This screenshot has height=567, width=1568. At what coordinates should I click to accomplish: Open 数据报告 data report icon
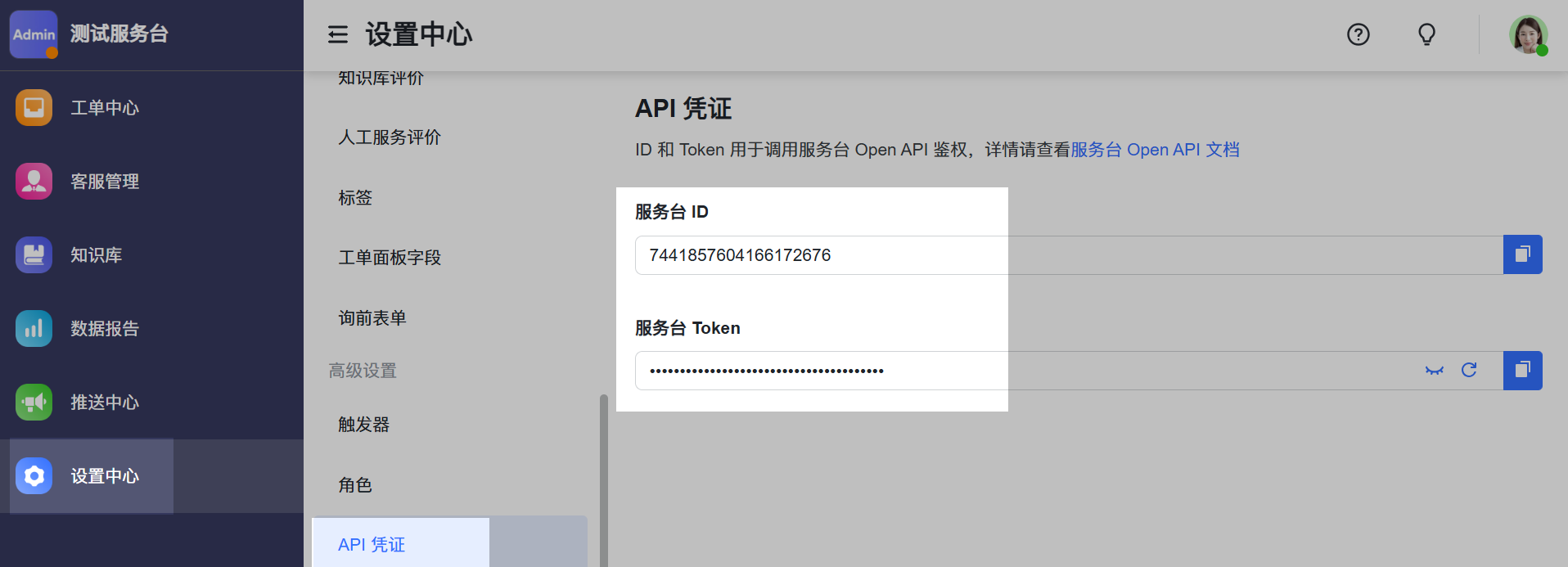34,328
